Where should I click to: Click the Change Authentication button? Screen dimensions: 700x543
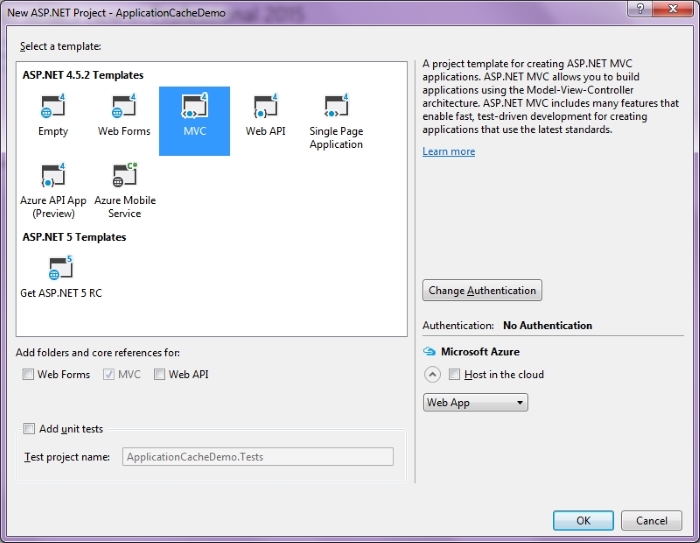tap(482, 290)
